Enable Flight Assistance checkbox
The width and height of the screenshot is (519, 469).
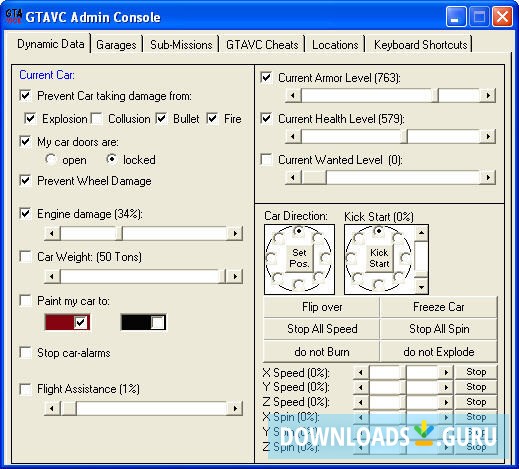pos(25,389)
